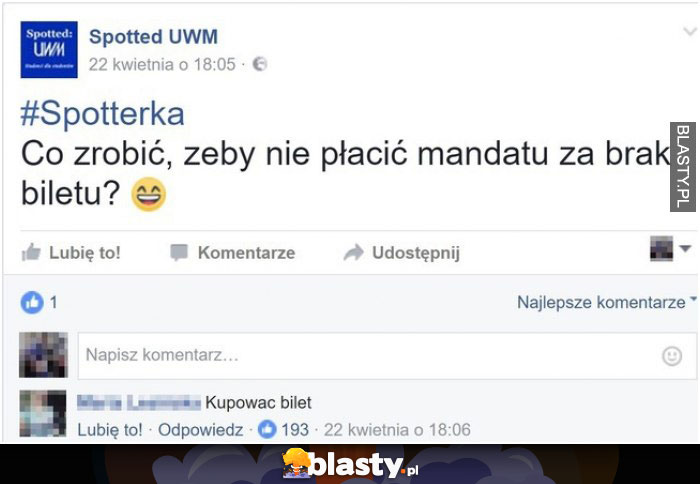
Task: Click the public globe privacy icon
Action: [260, 64]
